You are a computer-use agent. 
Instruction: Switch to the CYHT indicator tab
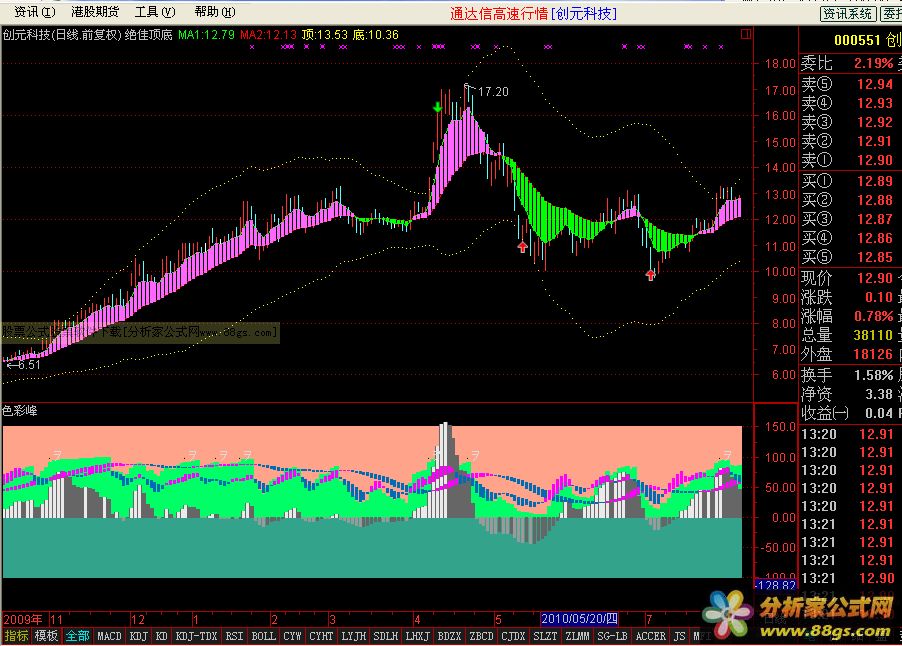coord(321,636)
